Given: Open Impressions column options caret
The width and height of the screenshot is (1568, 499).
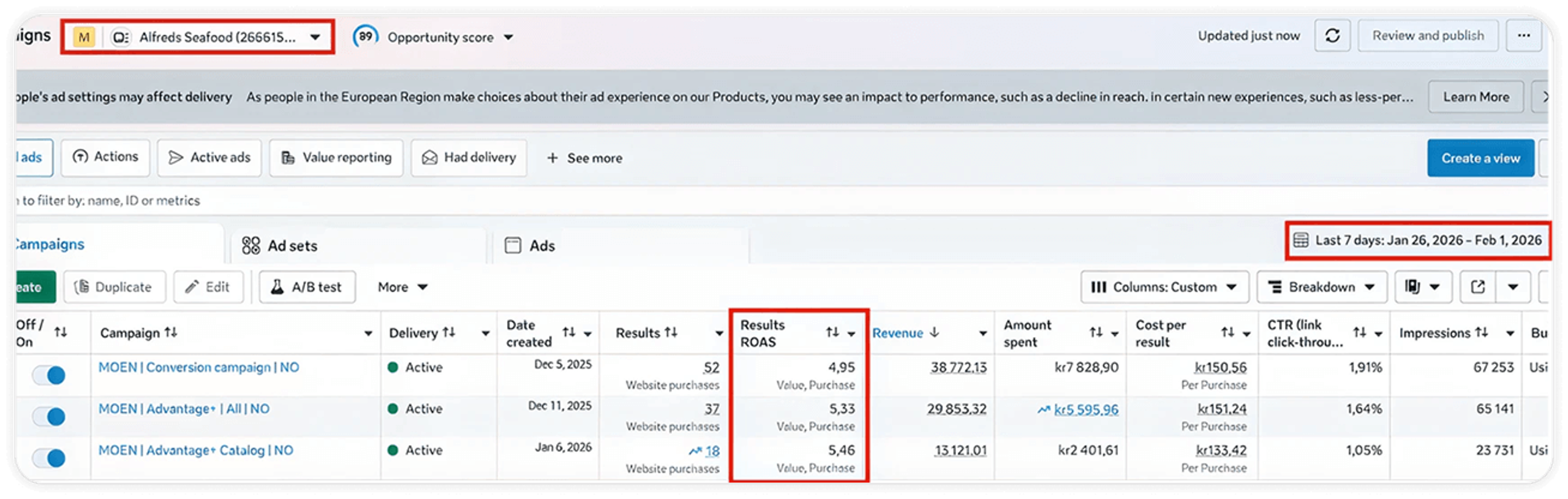Looking at the screenshot, I should tap(1510, 333).
